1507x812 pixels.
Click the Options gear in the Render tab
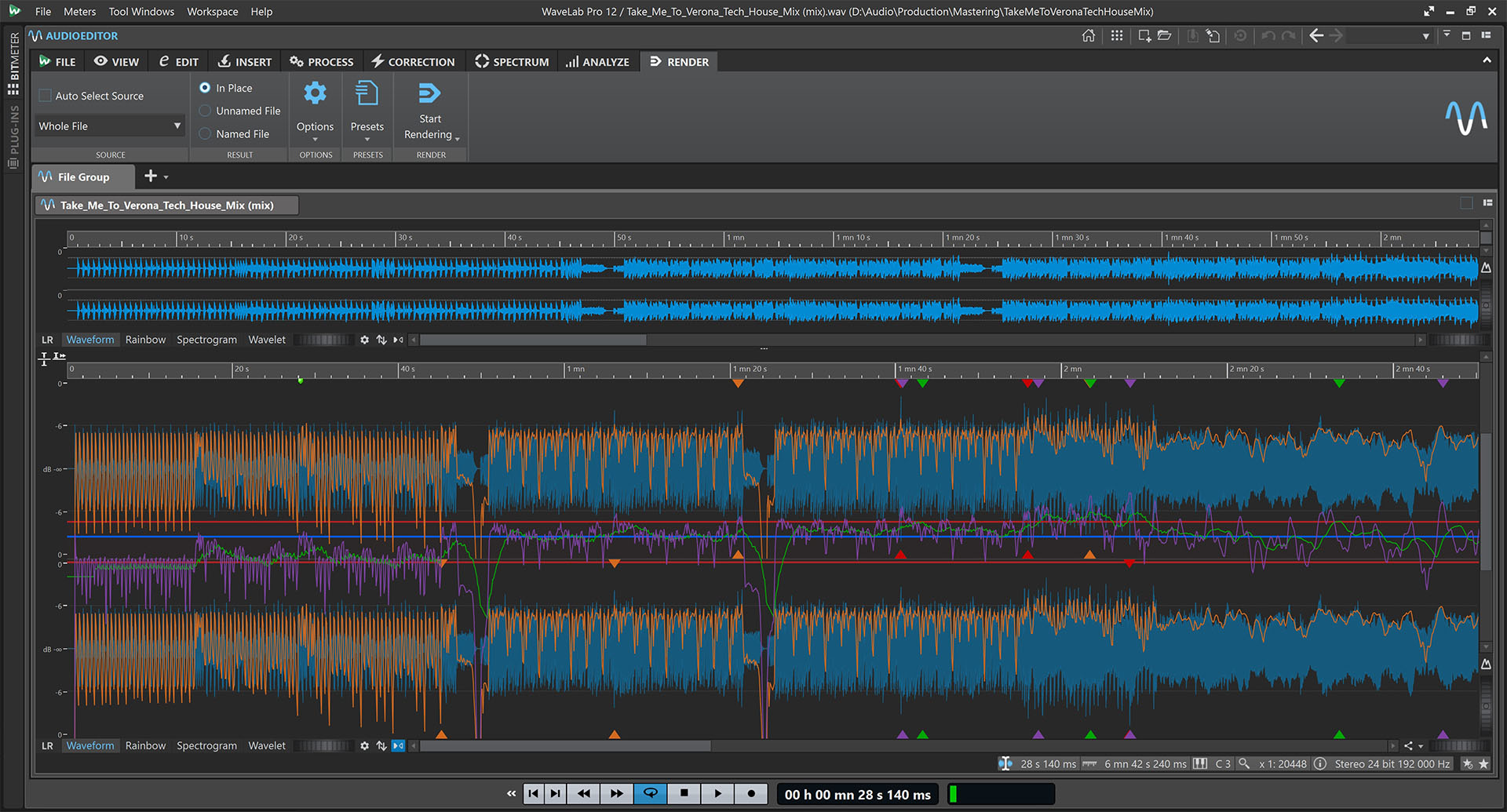pos(315,93)
